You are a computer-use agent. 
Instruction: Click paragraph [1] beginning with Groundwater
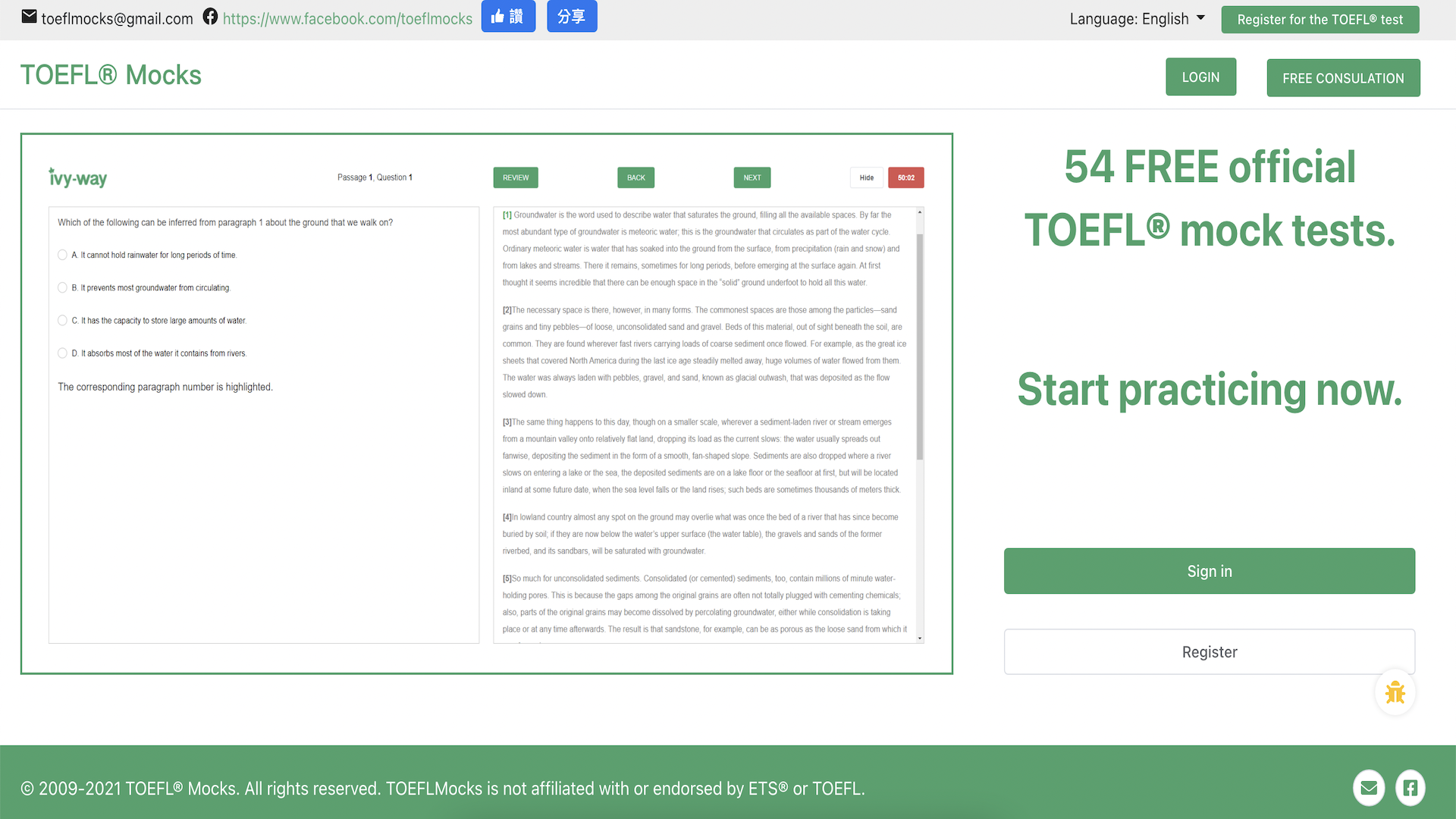point(701,249)
